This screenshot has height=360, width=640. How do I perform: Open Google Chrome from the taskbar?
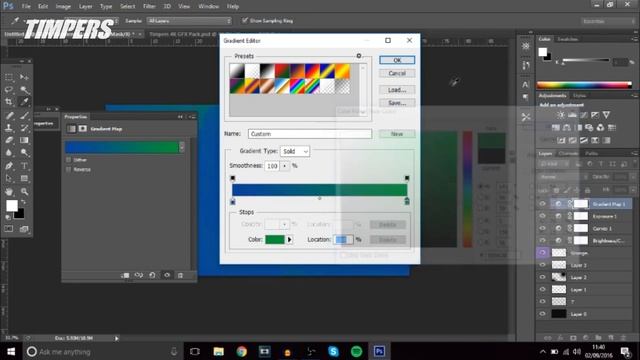tap(242, 351)
